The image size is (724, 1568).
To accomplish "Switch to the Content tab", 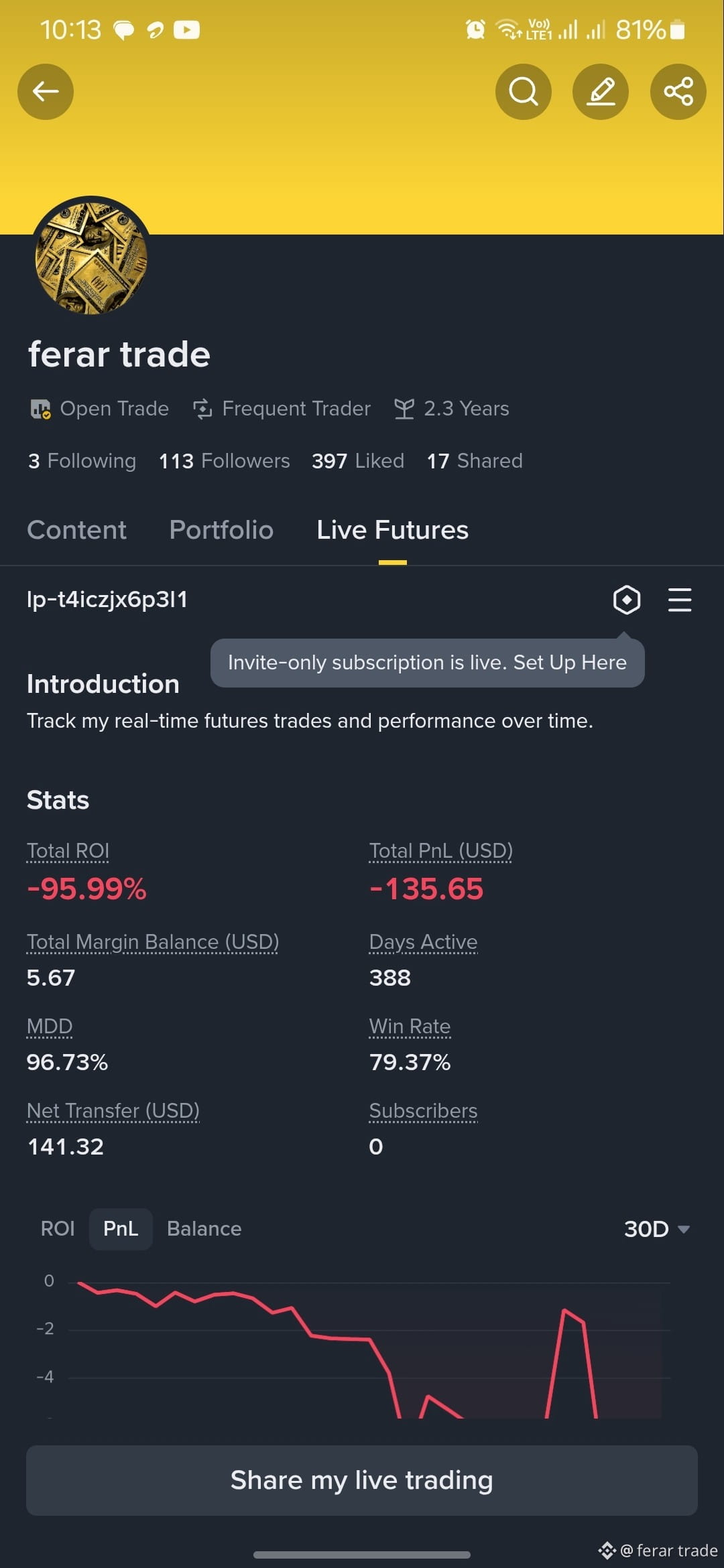I will pos(76,530).
